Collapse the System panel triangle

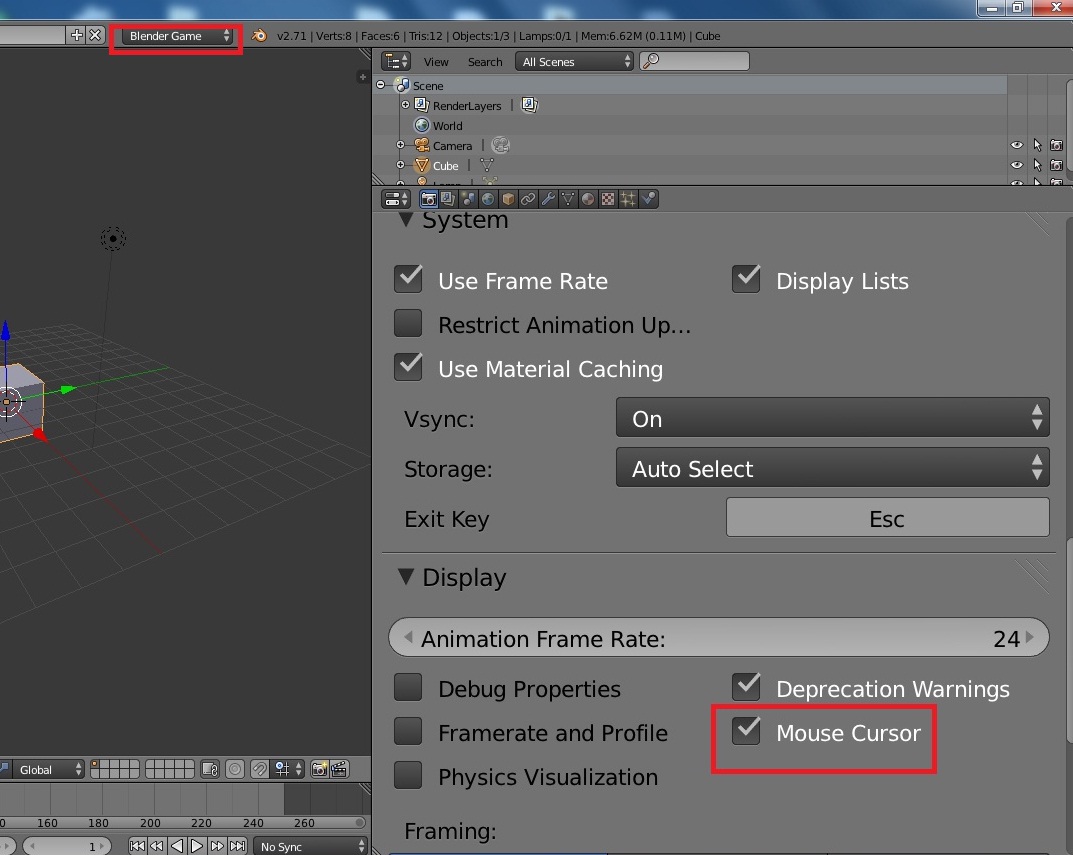[x=406, y=220]
